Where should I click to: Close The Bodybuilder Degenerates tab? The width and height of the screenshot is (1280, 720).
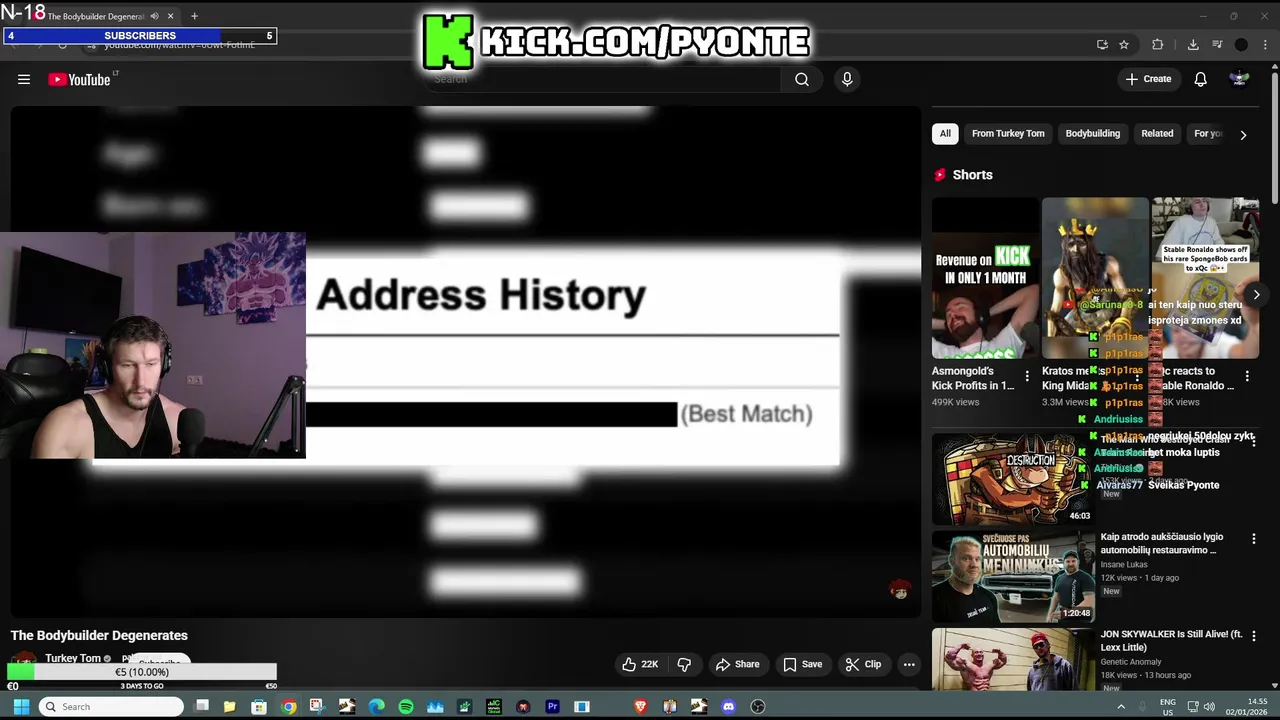(170, 16)
